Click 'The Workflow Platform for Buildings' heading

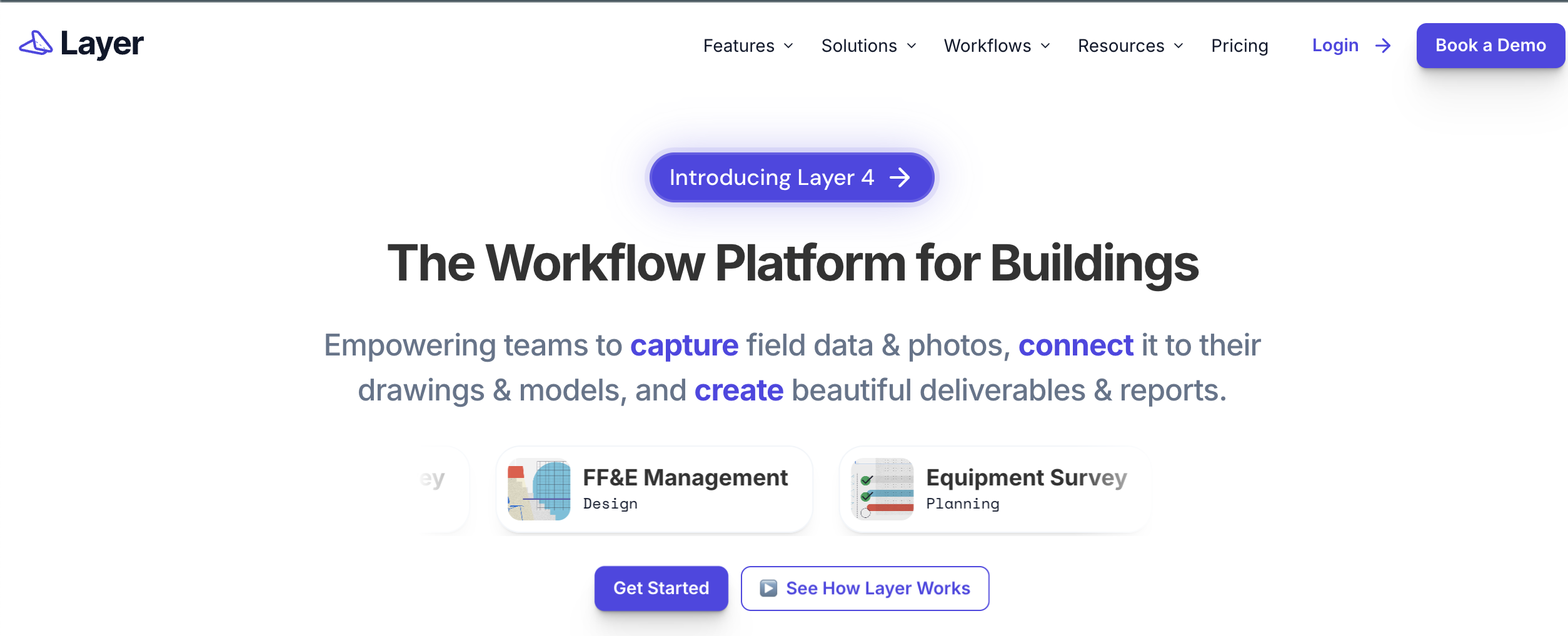click(x=792, y=264)
